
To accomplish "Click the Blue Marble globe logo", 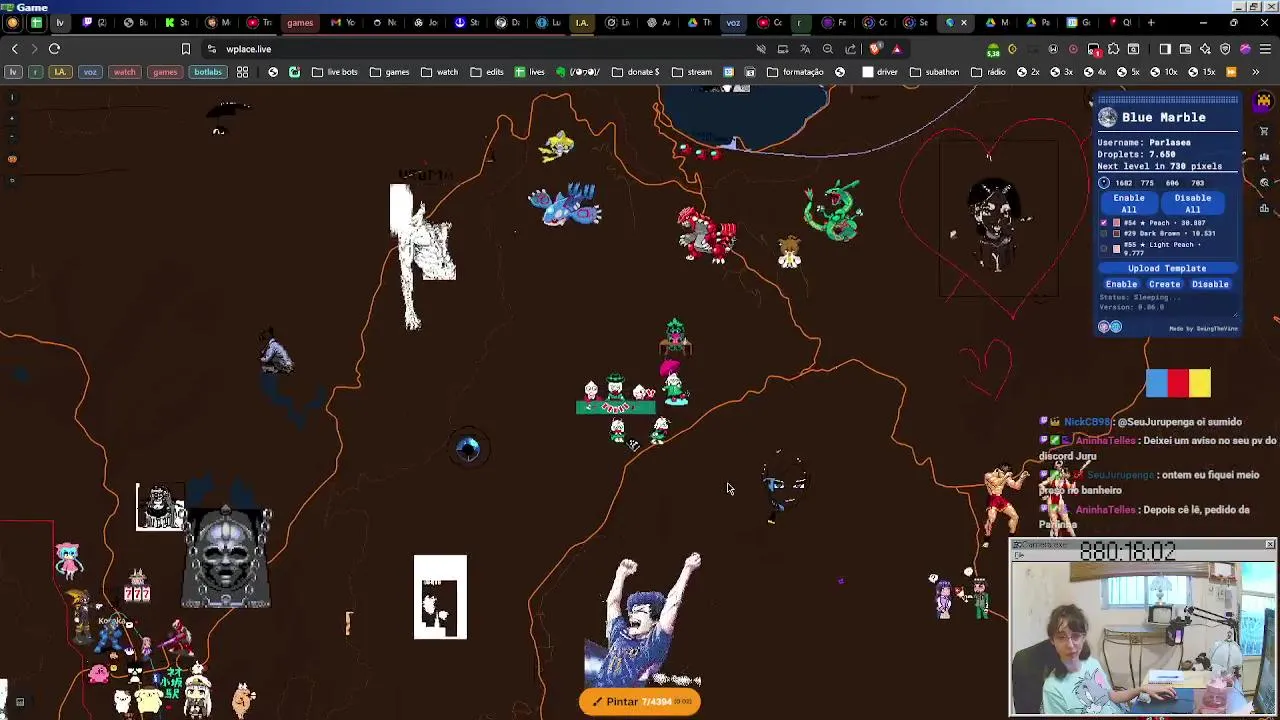I will pyautogui.click(x=1107, y=118).
